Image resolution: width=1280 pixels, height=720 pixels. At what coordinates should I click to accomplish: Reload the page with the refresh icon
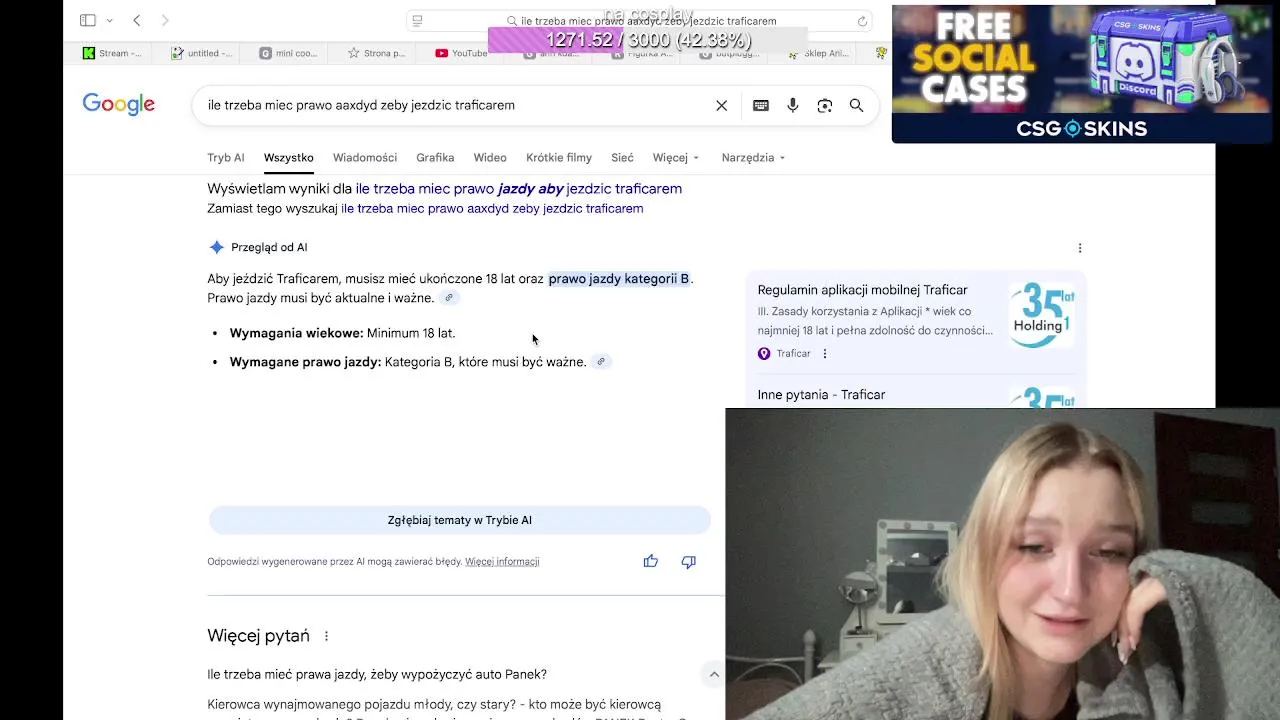[x=862, y=21]
